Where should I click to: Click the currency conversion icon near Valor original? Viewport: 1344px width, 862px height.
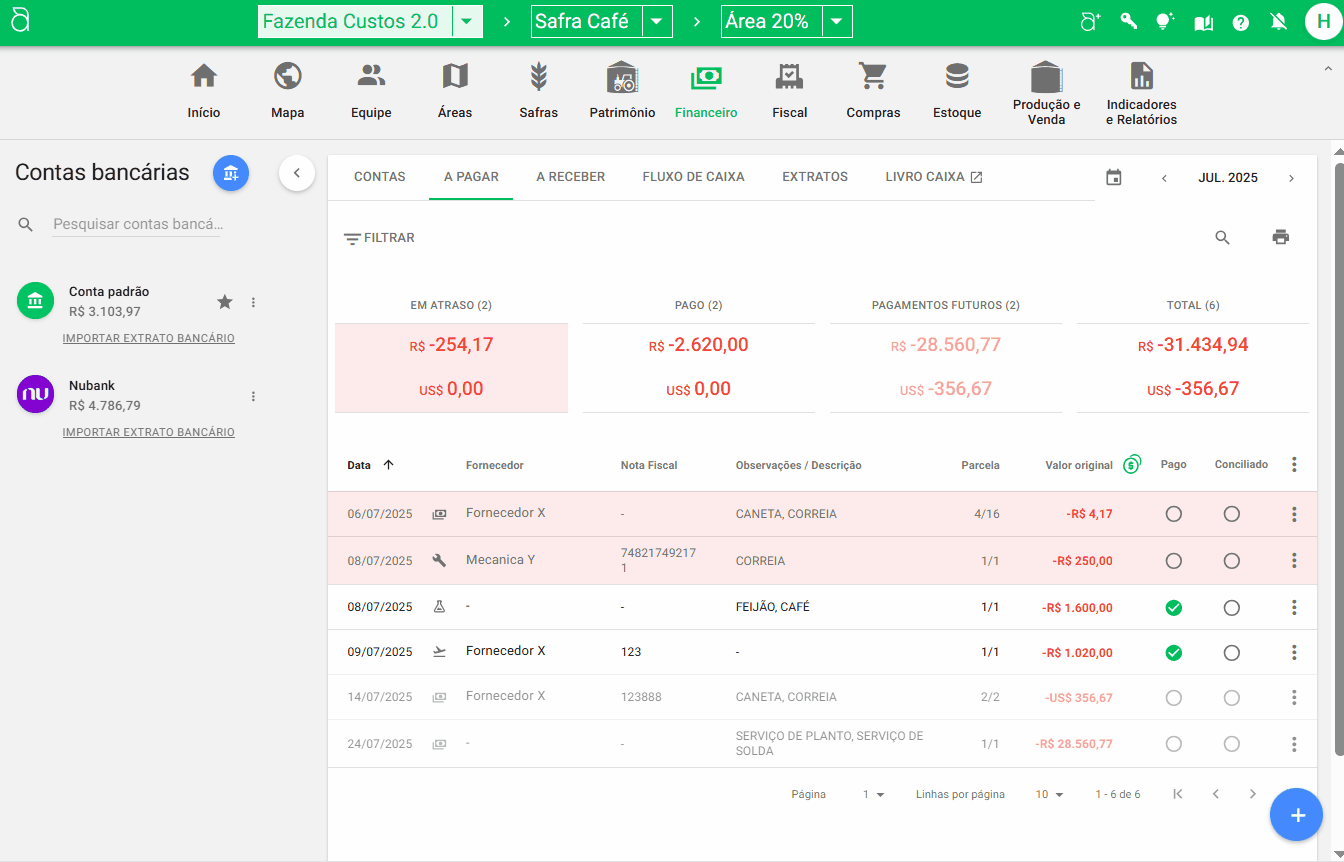pyautogui.click(x=1132, y=464)
